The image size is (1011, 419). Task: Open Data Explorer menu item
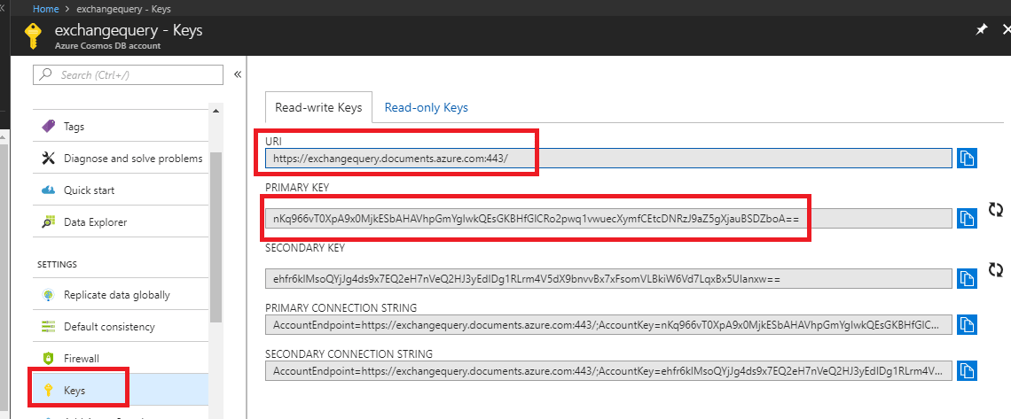click(121, 222)
